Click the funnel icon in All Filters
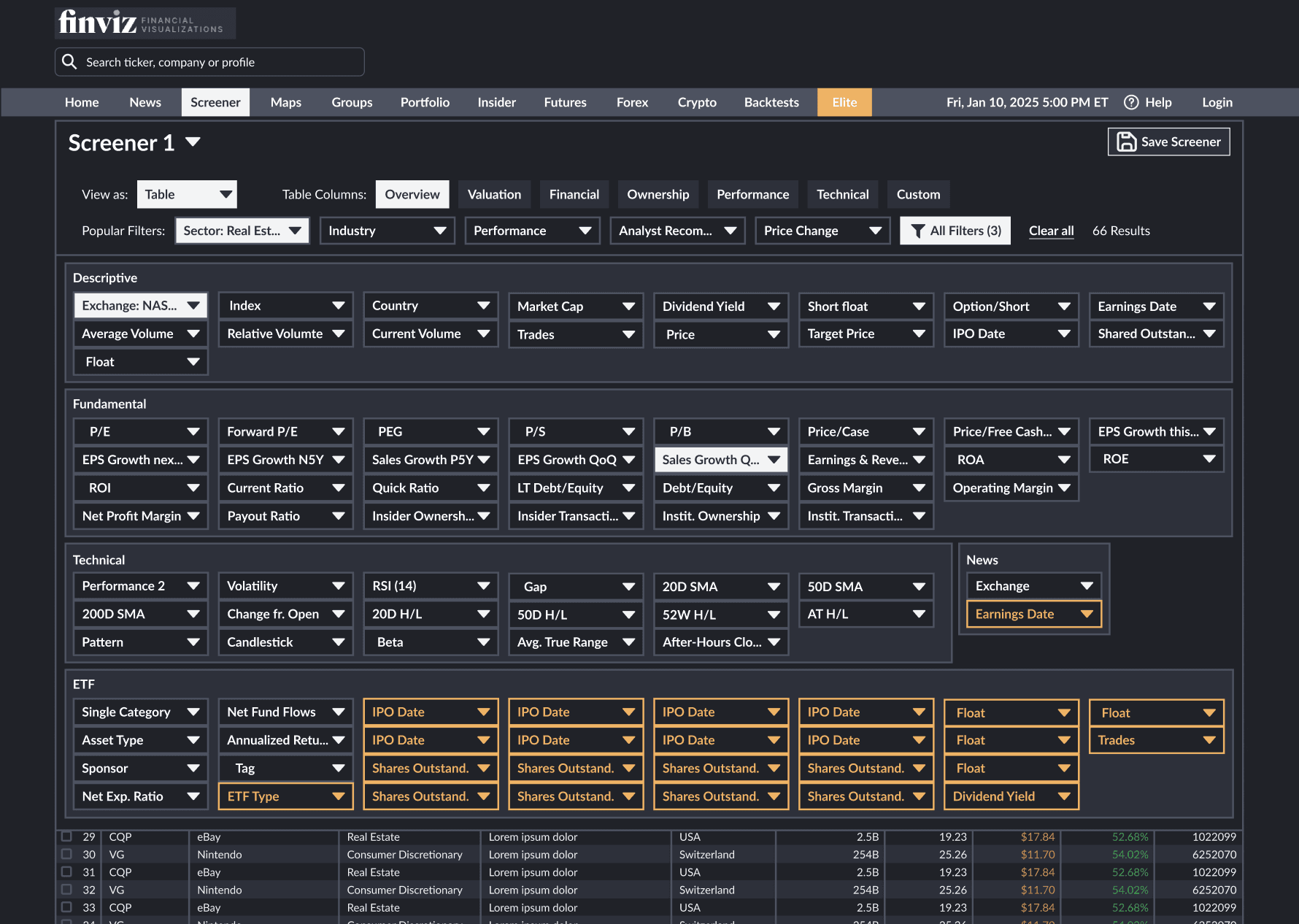The height and width of the screenshot is (924, 1299). [918, 231]
